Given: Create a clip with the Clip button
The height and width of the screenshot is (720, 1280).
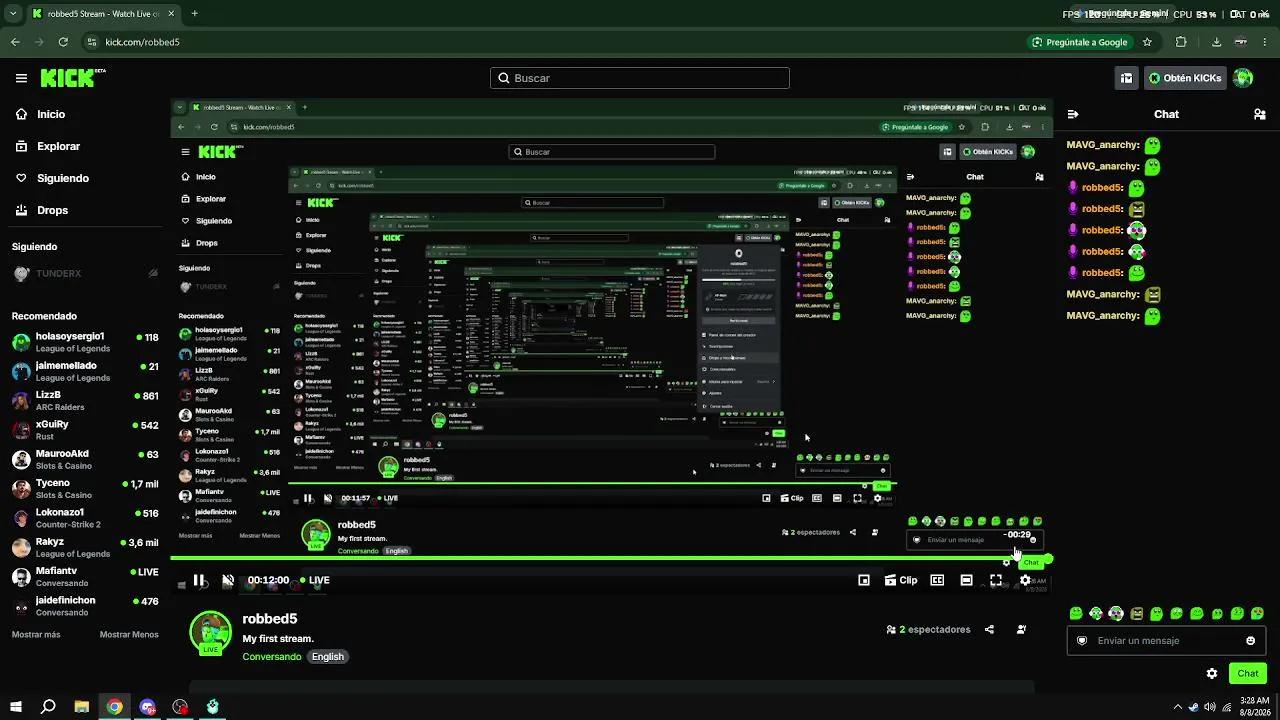Looking at the screenshot, I should coord(901,580).
